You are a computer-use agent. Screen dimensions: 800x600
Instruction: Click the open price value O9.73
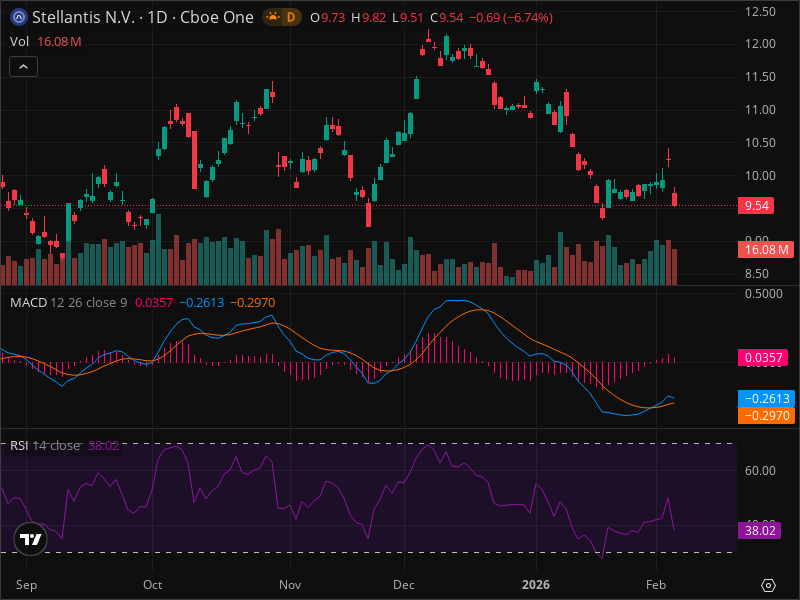click(328, 17)
